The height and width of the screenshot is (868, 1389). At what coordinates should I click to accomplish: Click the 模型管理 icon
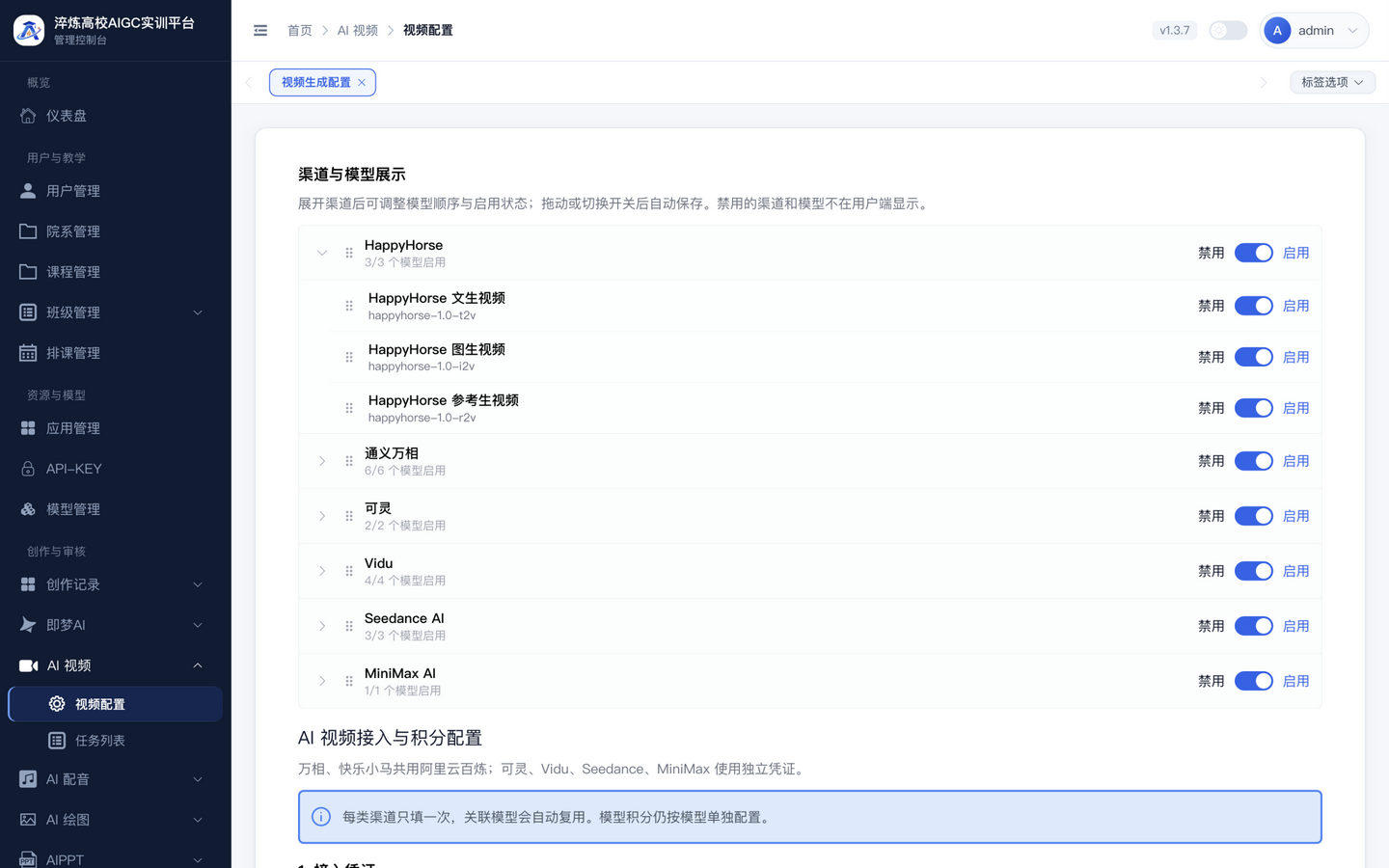[28, 509]
